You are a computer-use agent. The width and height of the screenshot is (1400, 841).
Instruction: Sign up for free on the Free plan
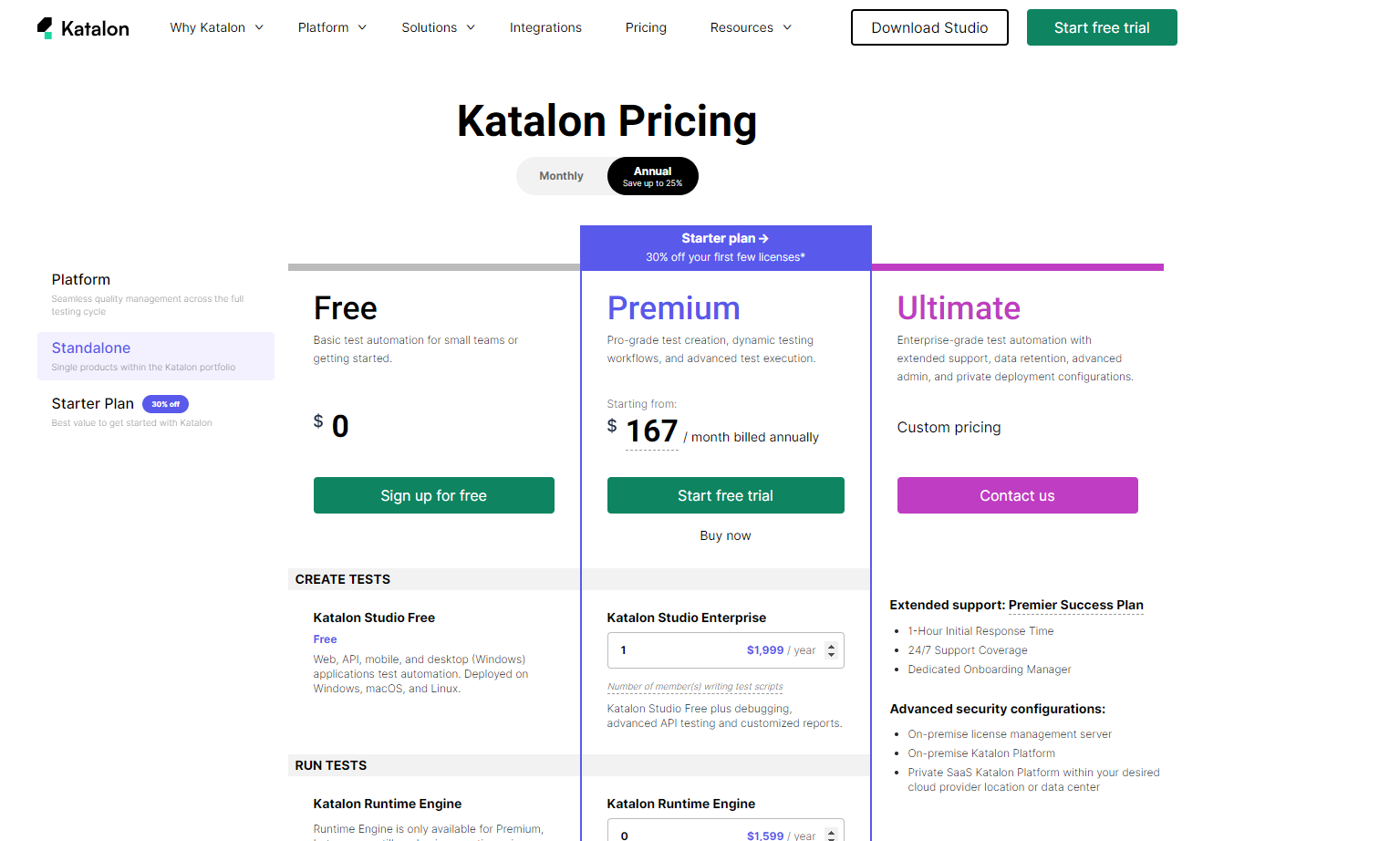click(433, 495)
